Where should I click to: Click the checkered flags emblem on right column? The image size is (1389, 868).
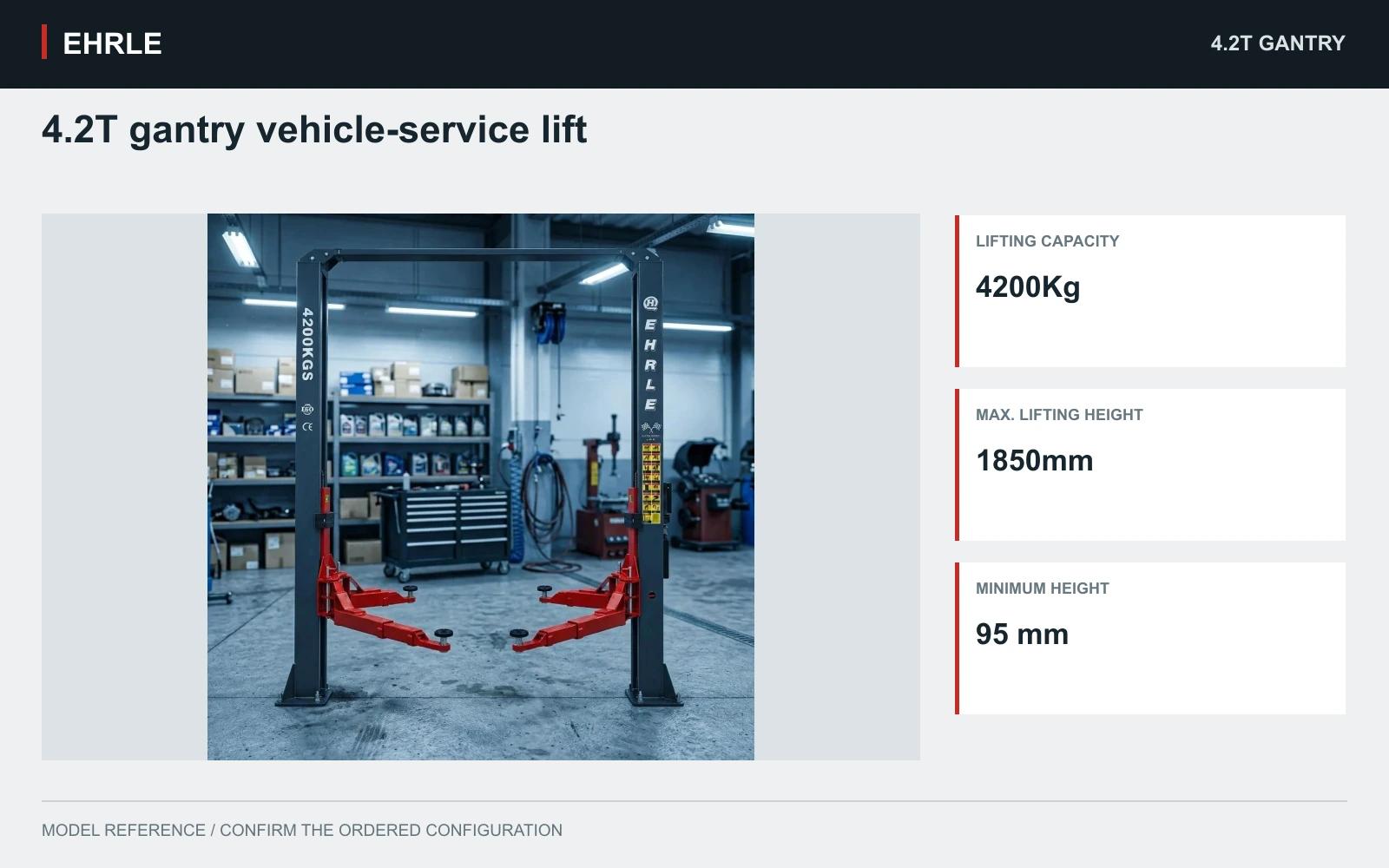click(x=650, y=428)
